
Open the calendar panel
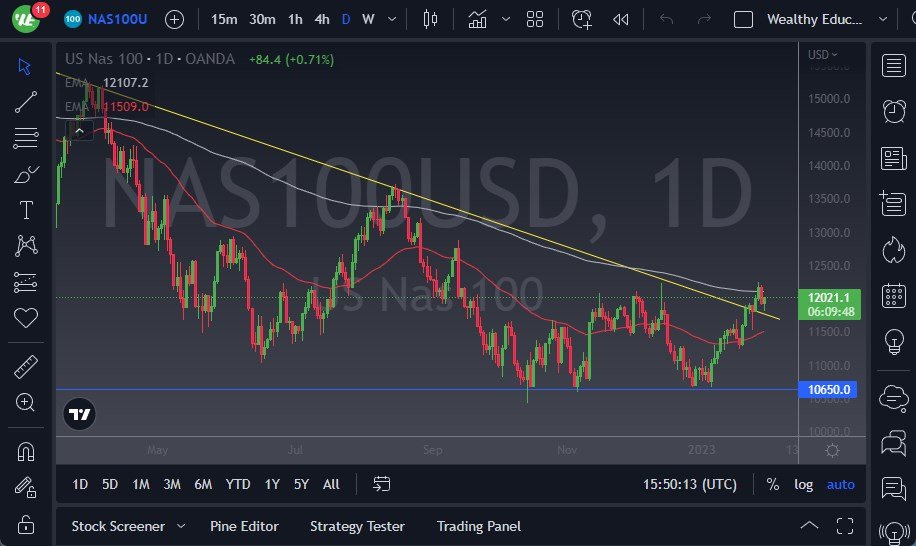click(x=894, y=295)
